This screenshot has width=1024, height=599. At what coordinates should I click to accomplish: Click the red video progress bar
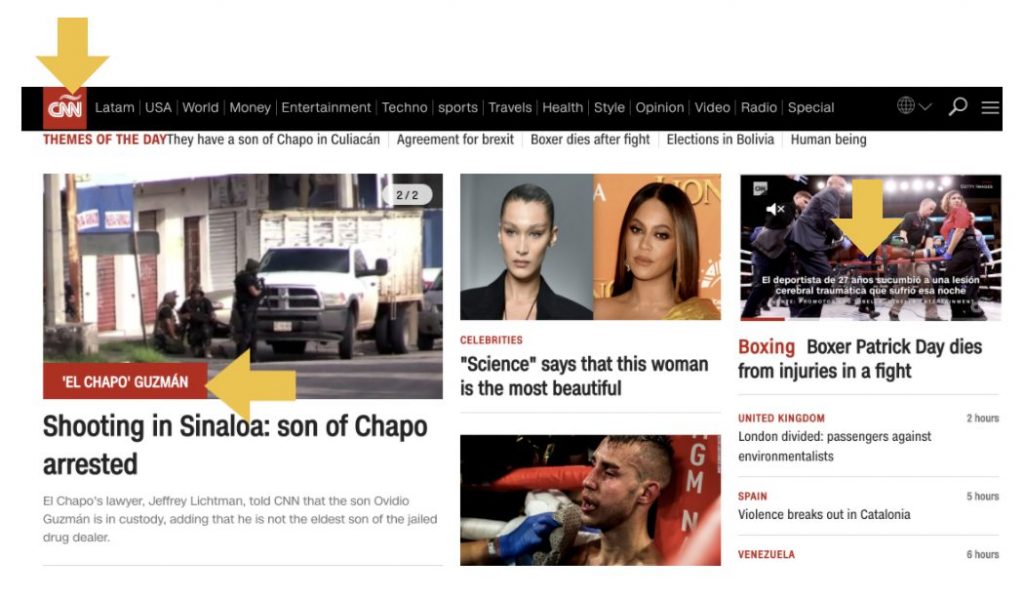point(762,319)
